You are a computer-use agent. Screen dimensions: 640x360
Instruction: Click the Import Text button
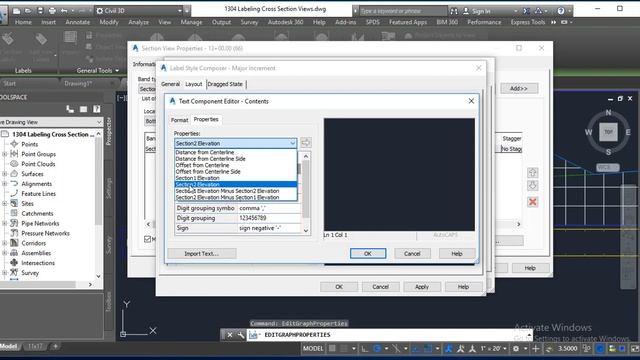pos(202,253)
